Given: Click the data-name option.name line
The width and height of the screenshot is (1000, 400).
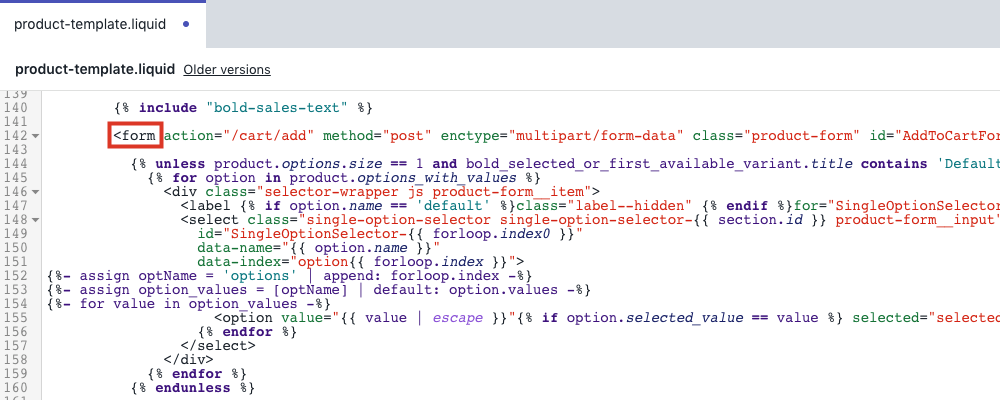Looking at the screenshot, I should point(319,248).
